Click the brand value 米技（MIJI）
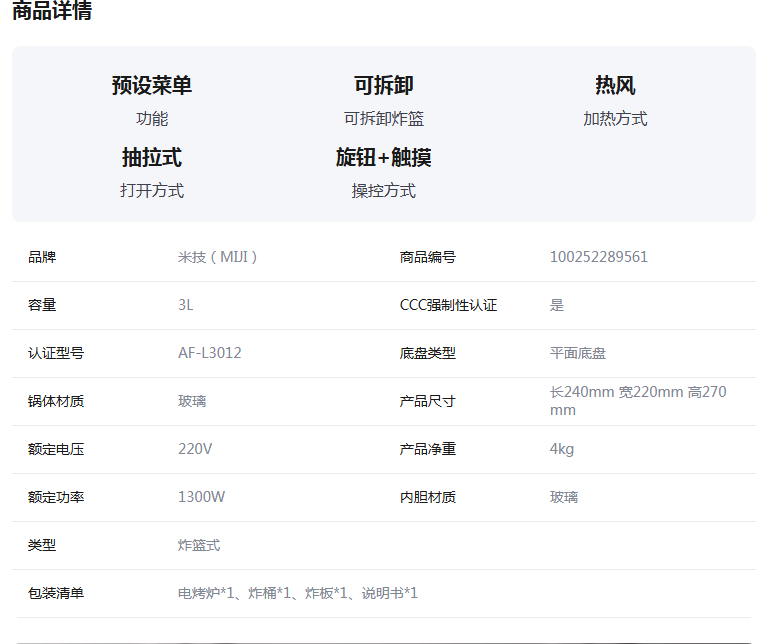 coord(218,257)
